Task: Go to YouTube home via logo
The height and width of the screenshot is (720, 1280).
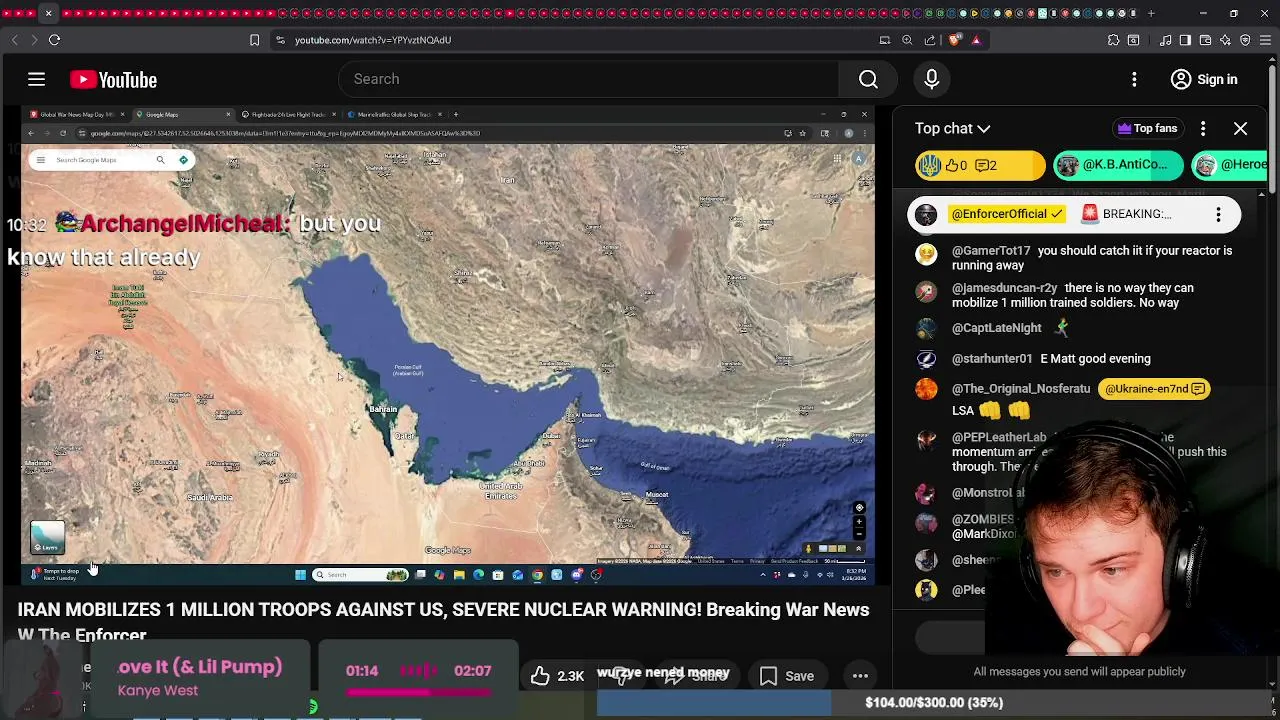Action: [113, 80]
